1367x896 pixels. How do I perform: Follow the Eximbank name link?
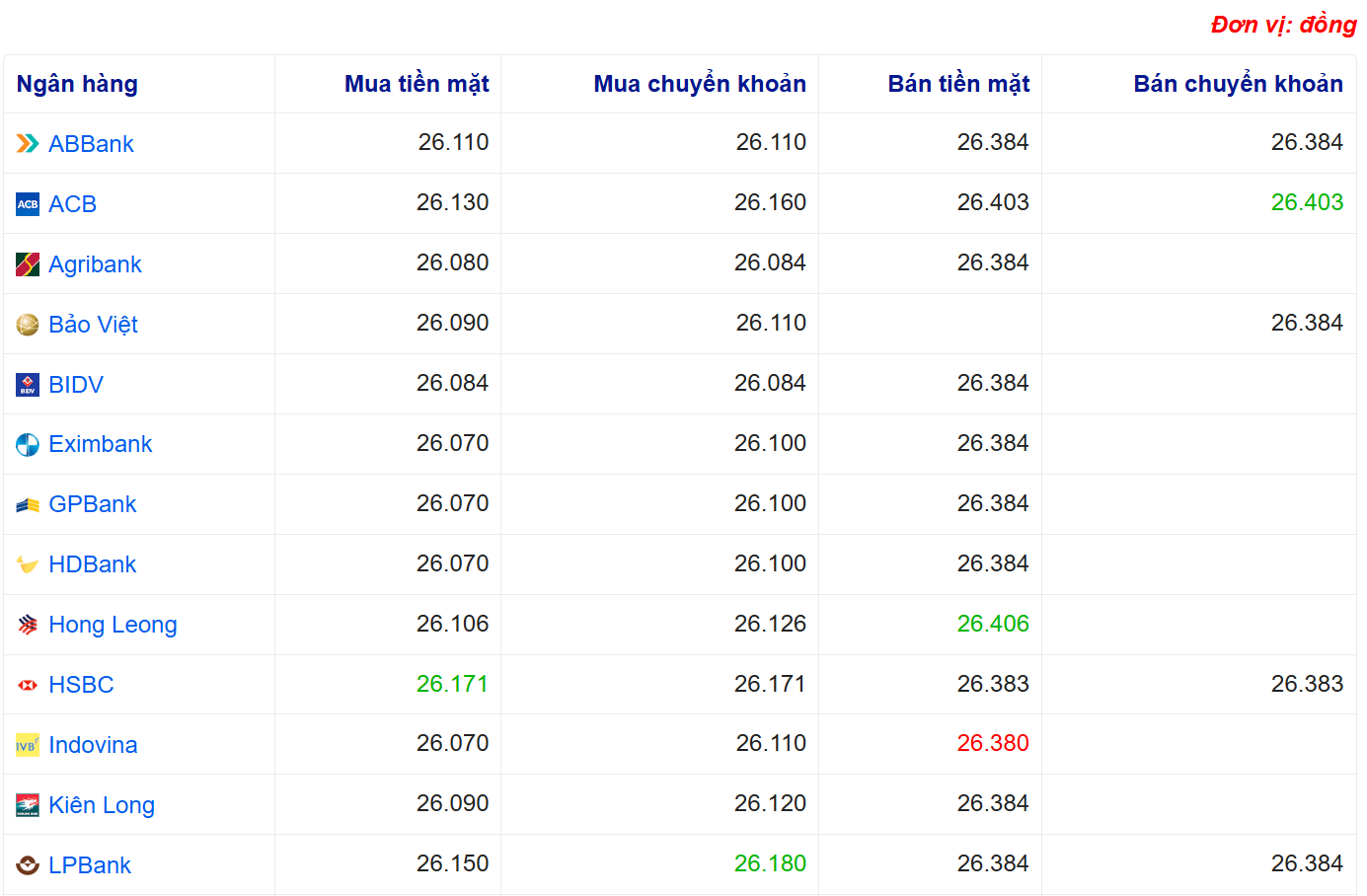[x=100, y=444]
